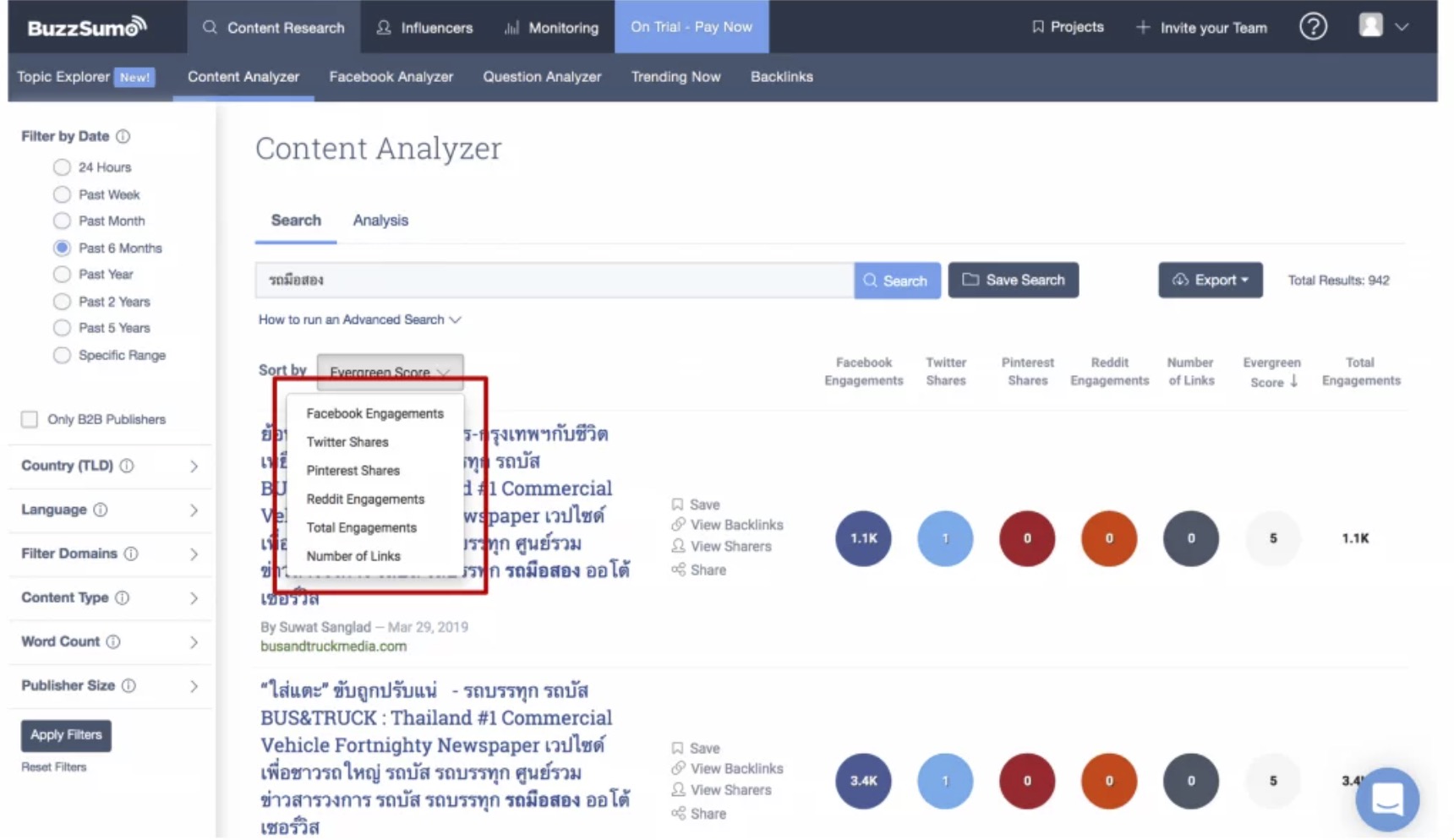Sort by Reddit Engagements option
Viewport: 1454px width, 840px height.
365,499
